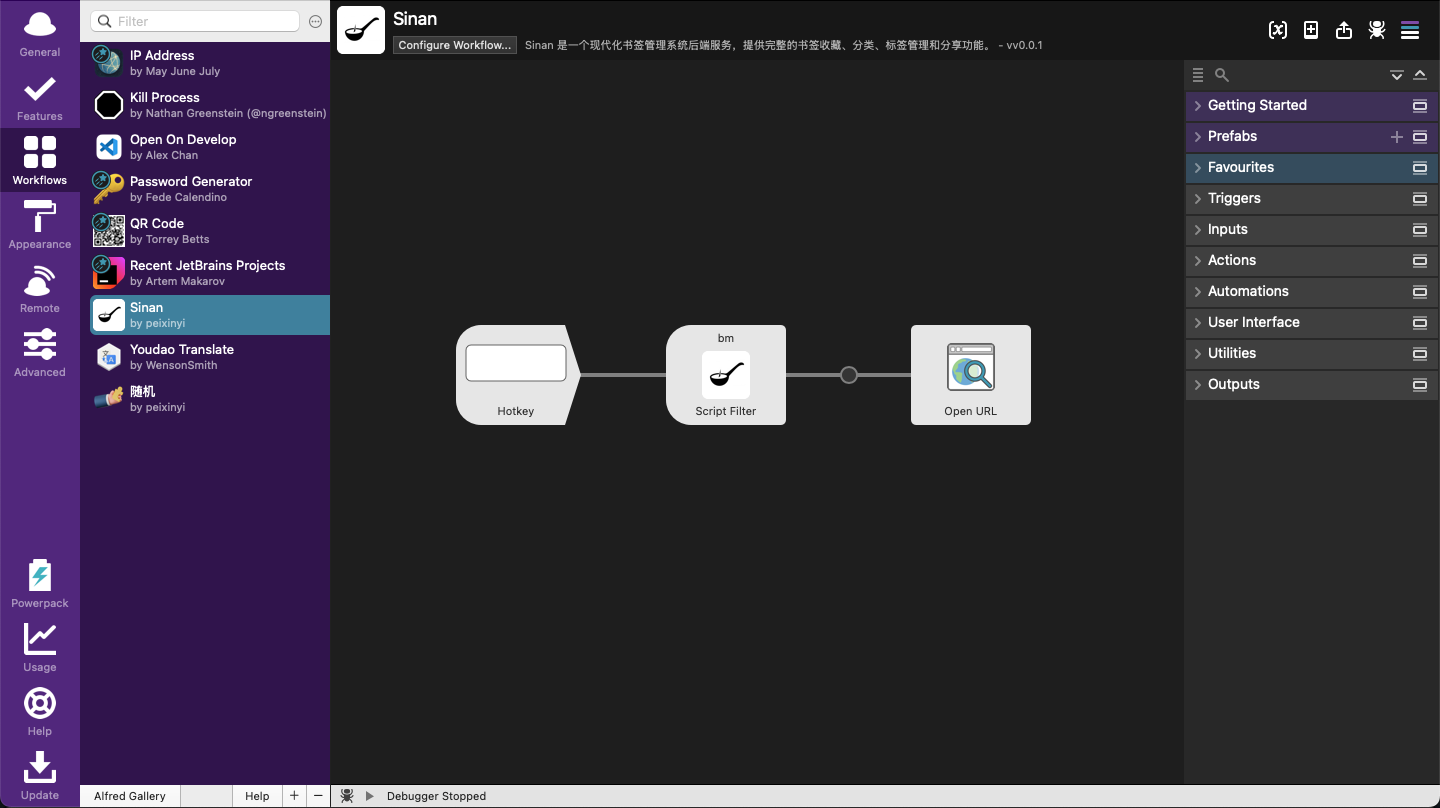Image resolution: width=1440 pixels, height=808 pixels.
Task: Pick the QR Code workflow
Action: [x=210, y=231]
